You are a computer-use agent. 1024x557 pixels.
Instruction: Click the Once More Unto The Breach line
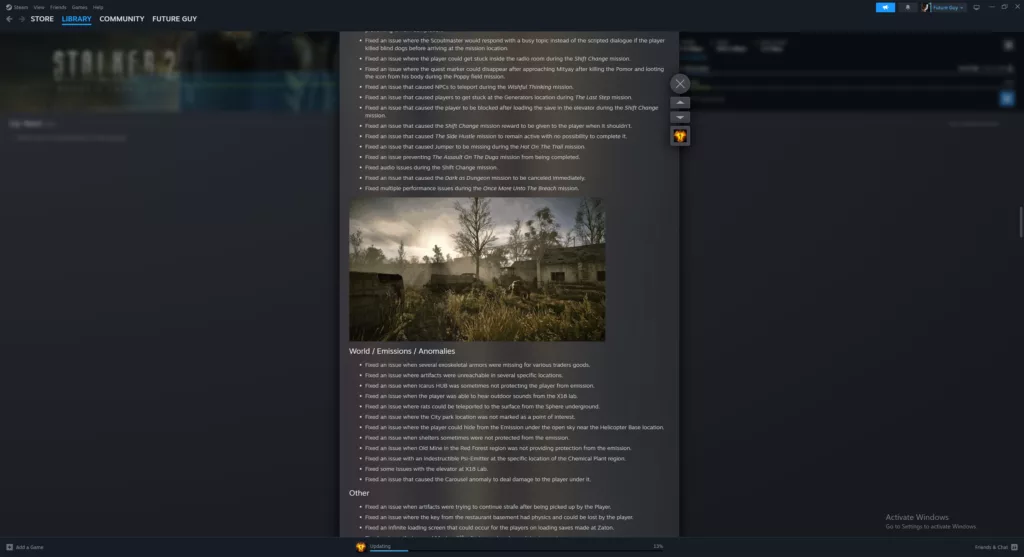click(472, 188)
